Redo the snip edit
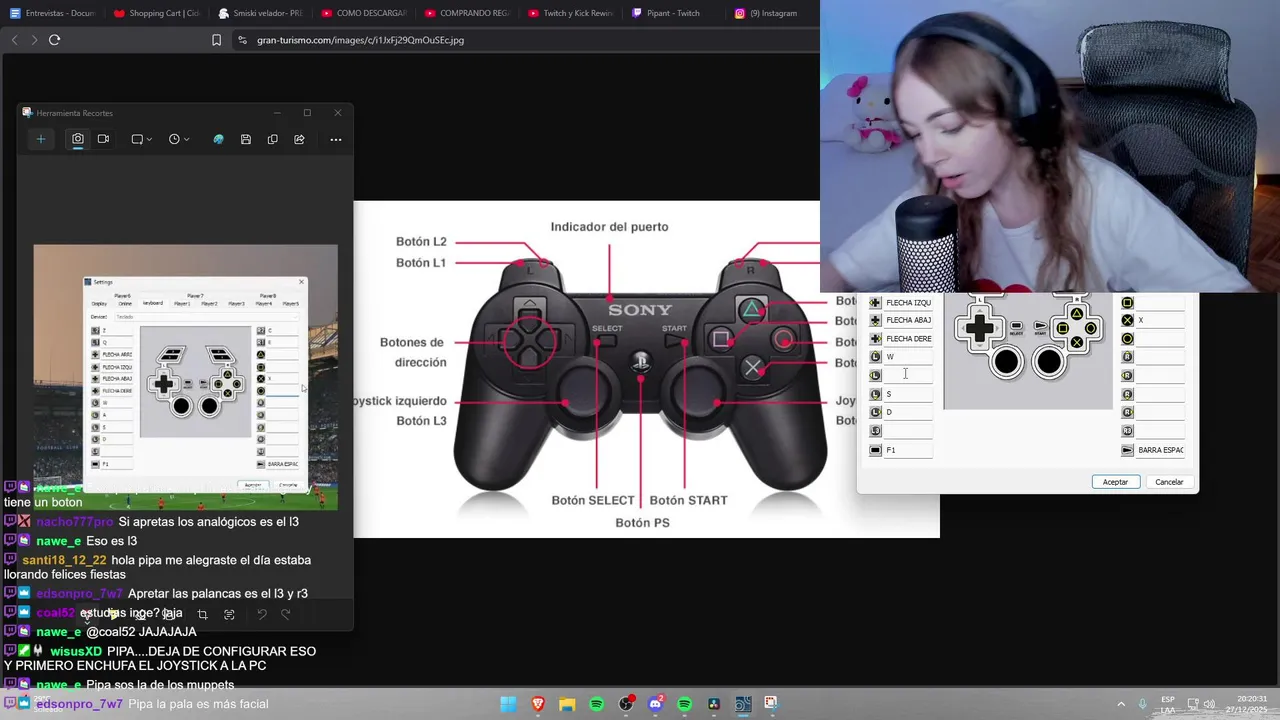The width and height of the screenshot is (1280, 720). (286, 614)
